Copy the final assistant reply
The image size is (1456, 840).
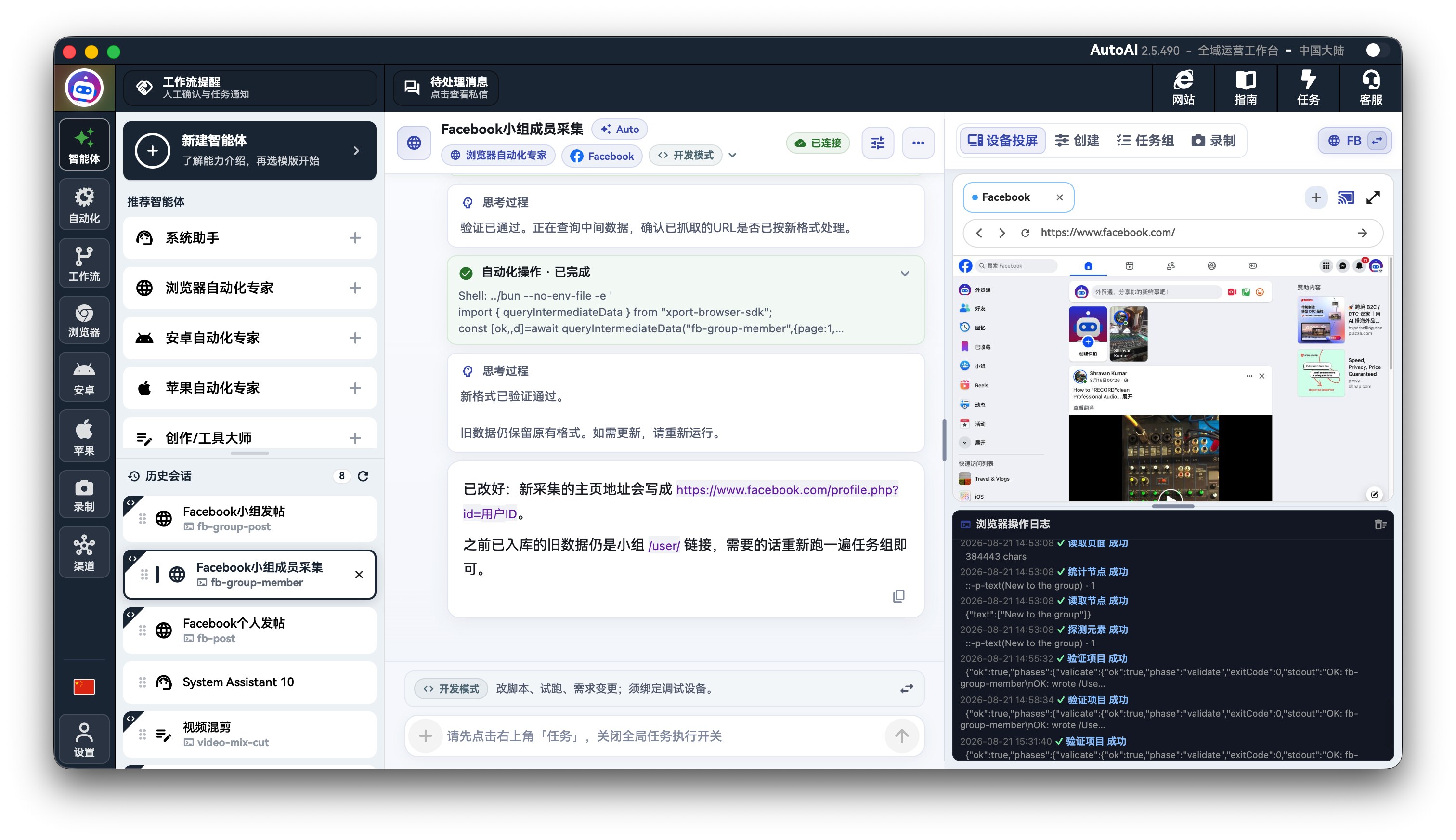pyautogui.click(x=898, y=596)
